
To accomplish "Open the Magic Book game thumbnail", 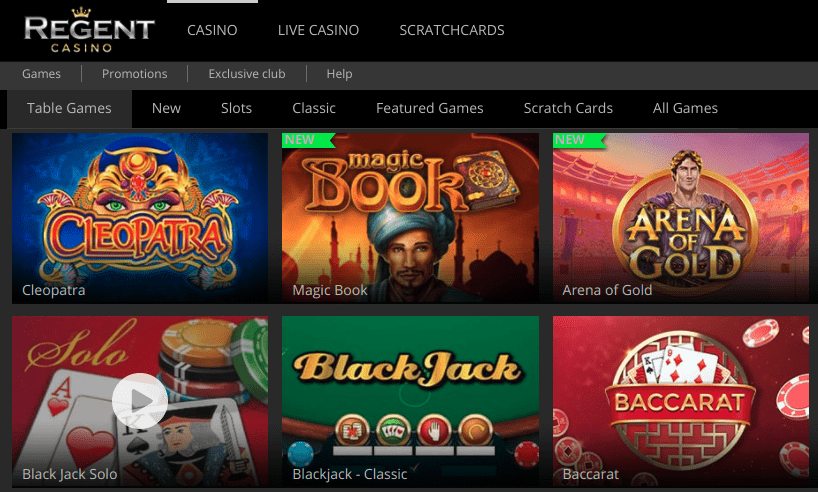I will (410, 218).
